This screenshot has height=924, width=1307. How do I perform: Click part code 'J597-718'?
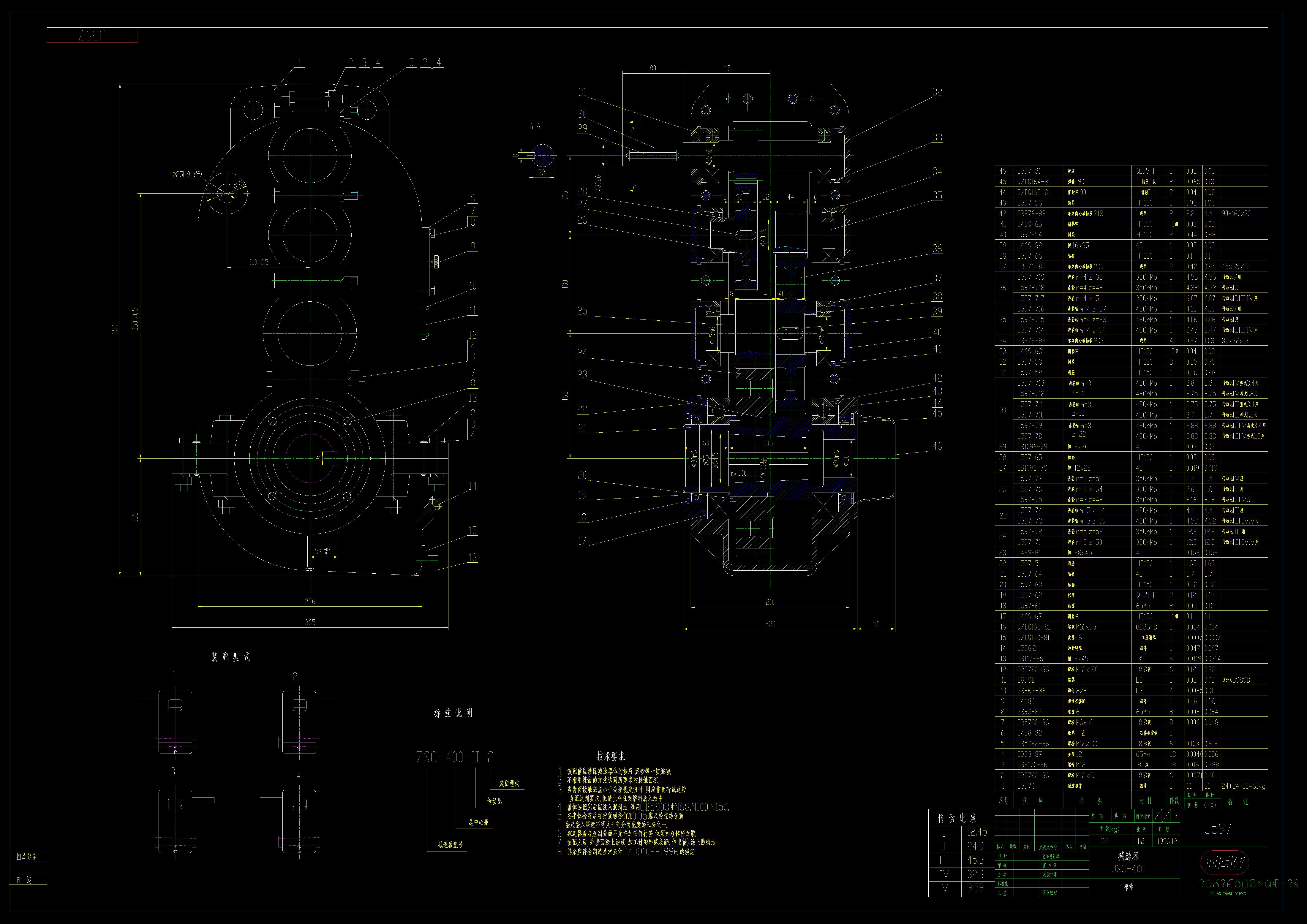click(1031, 288)
